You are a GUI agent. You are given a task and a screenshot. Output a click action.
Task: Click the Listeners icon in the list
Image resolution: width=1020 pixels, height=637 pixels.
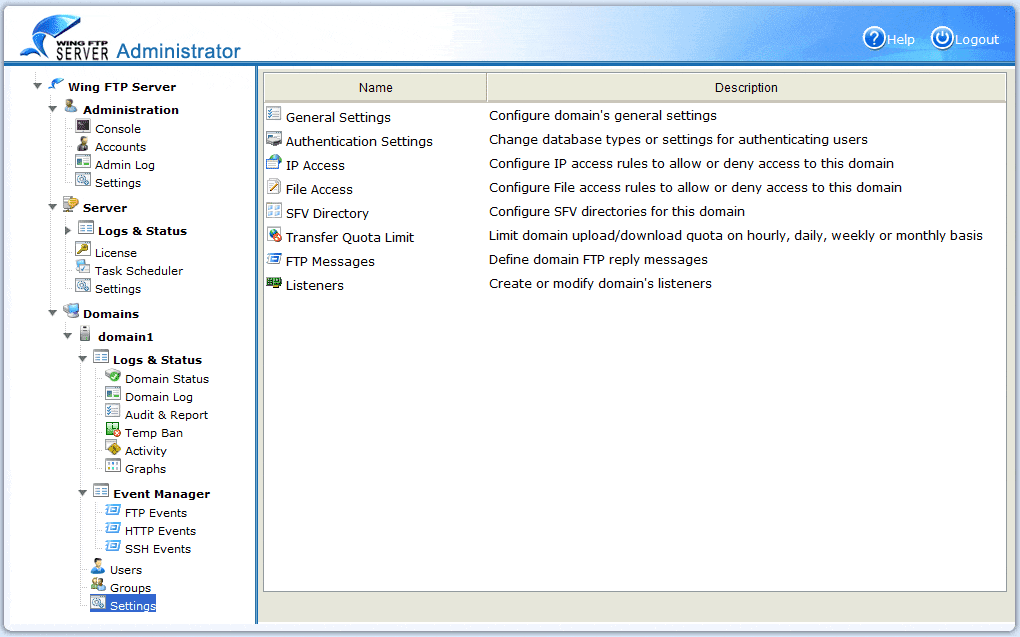(274, 283)
